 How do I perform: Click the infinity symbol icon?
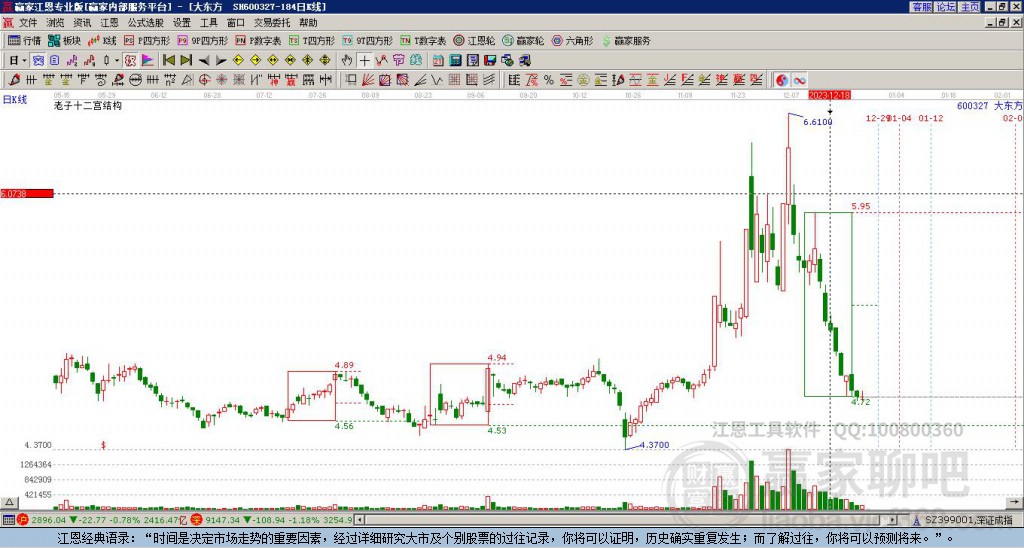(799, 80)
